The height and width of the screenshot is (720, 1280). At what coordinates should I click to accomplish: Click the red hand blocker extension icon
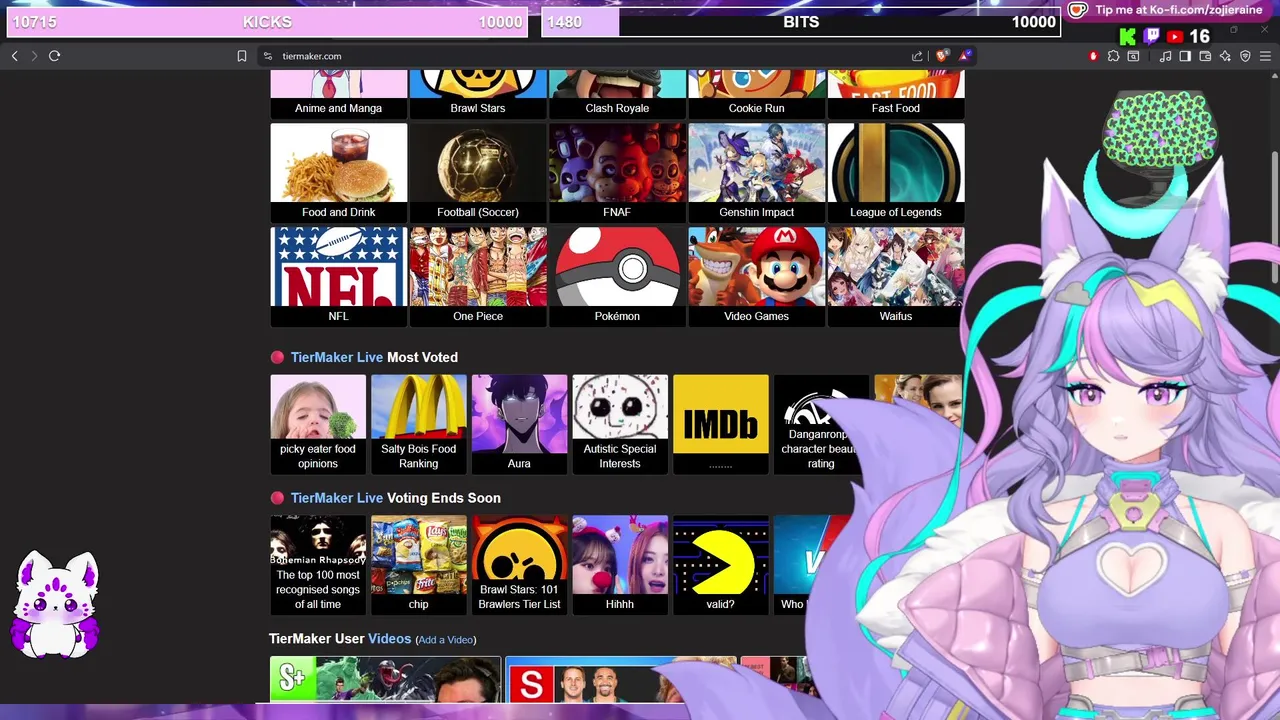click(x=1093, y=56)
